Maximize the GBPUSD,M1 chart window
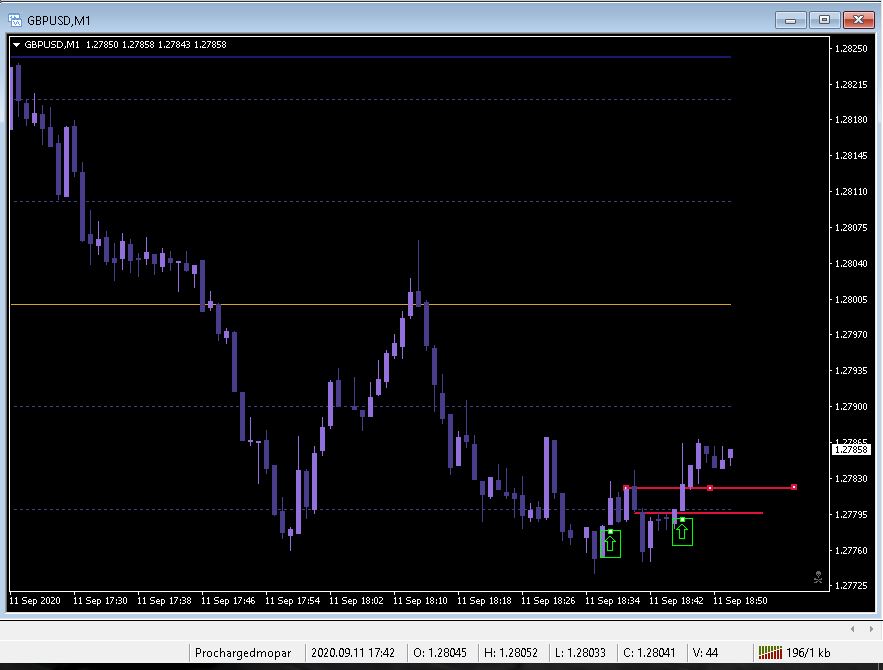This screenshot has height=670, width=883. click(824, 20)
